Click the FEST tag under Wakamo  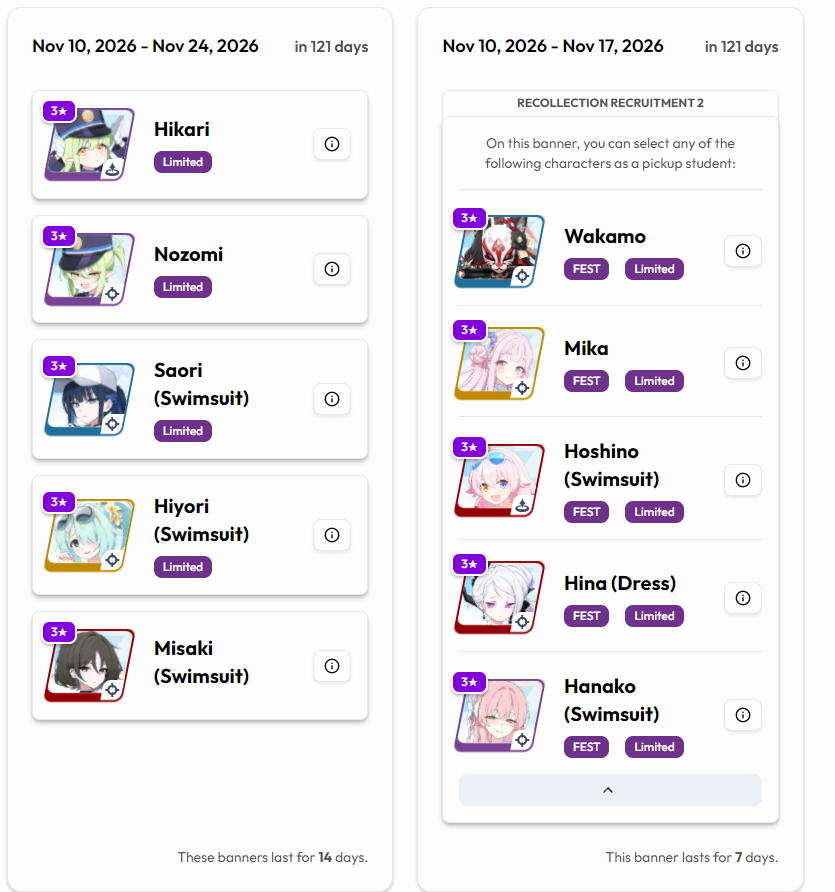tap(586, 269)
